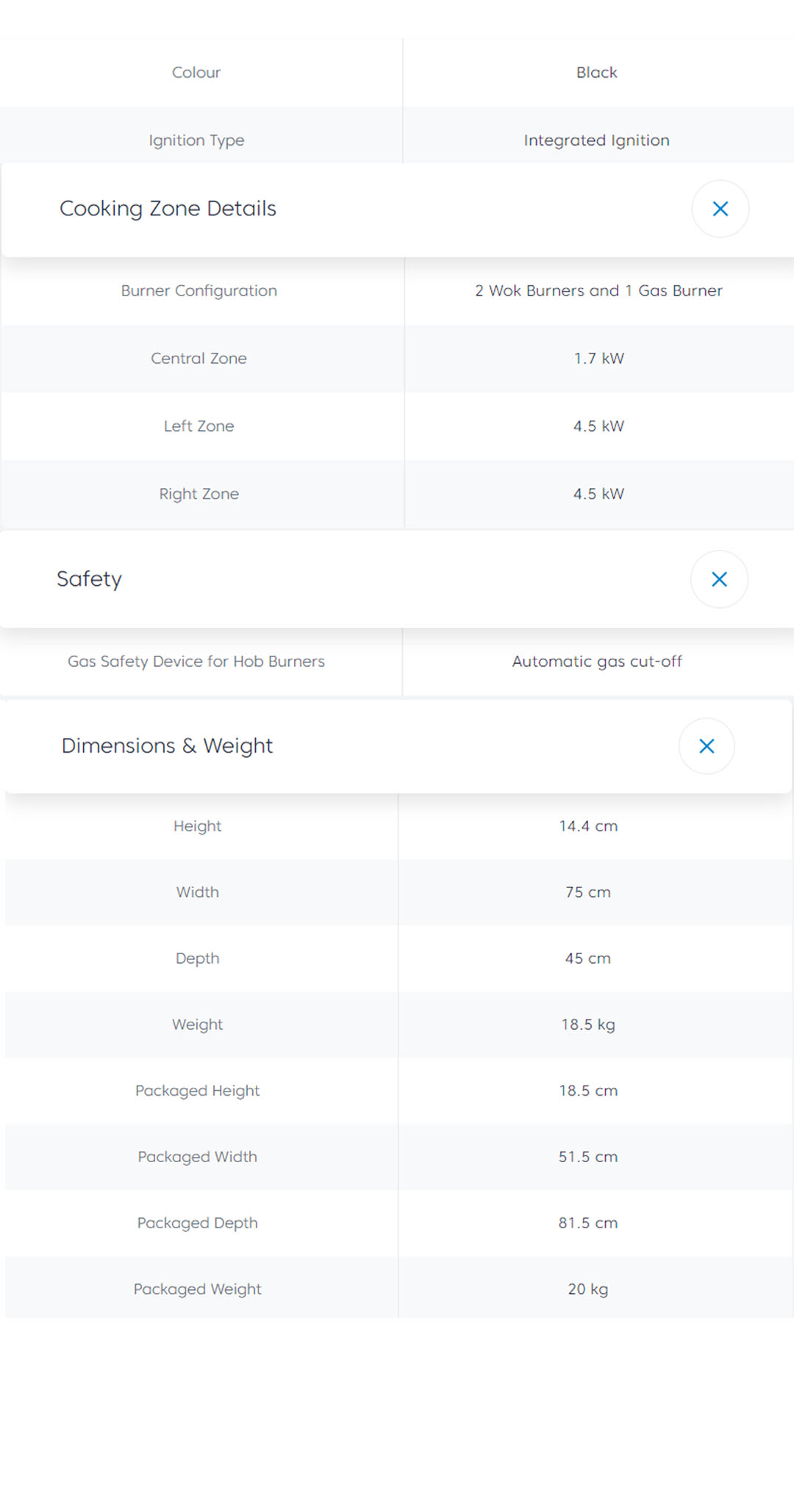Toggle the Cooking Zone Details header
The height and width of the screenshot is (1512, 794).
[x=168, y=209]
